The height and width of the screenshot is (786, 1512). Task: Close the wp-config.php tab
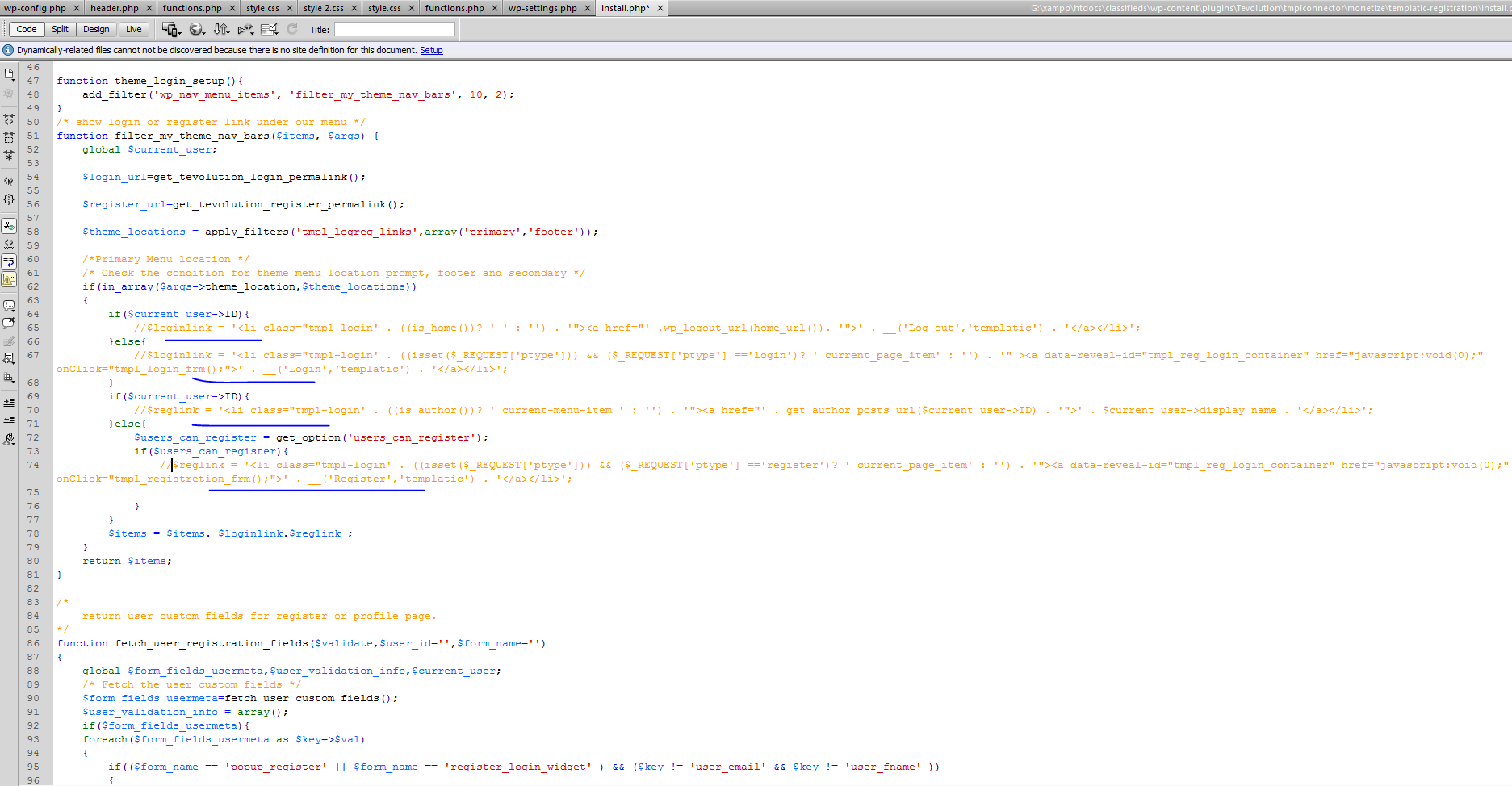pyautogui.click(x=77, y=8)
